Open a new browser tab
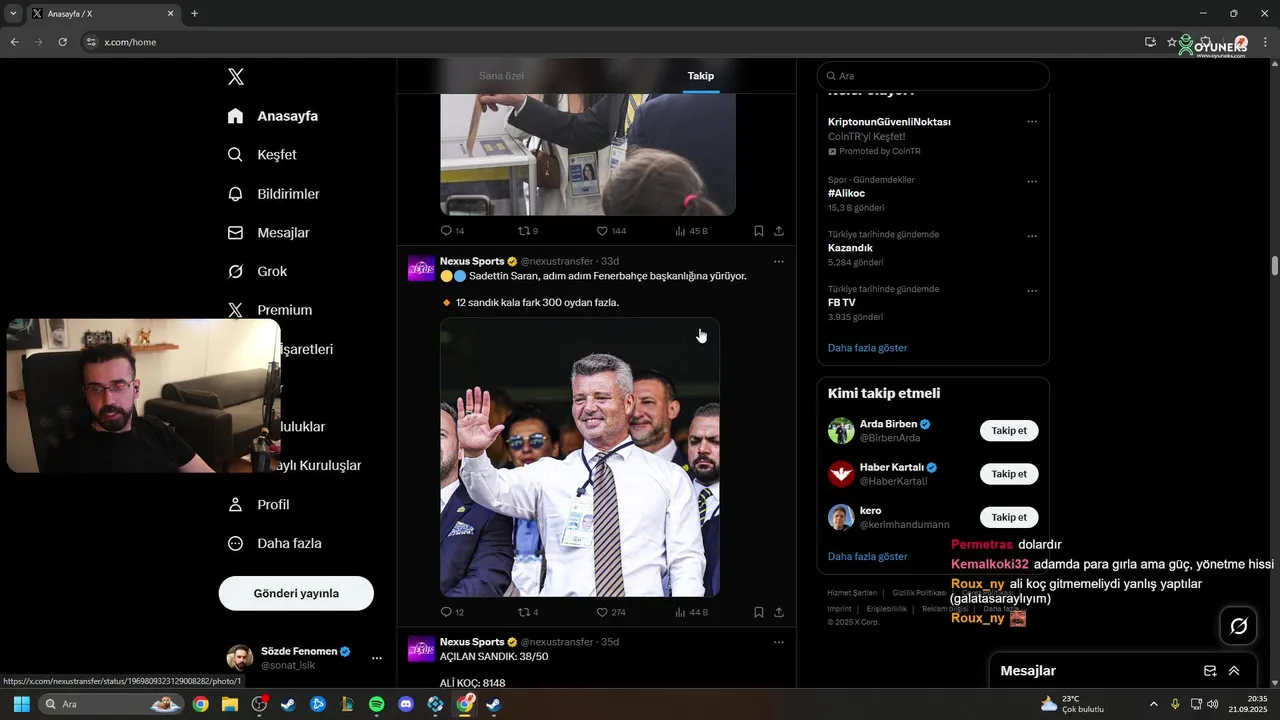Screen dimensions: 1280x720 [x=194, y=14]
